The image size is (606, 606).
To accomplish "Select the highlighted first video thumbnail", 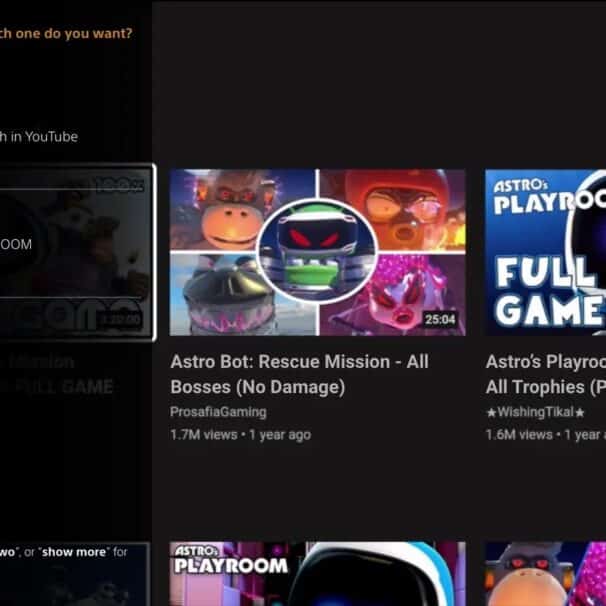I will [x=76, y=252].
